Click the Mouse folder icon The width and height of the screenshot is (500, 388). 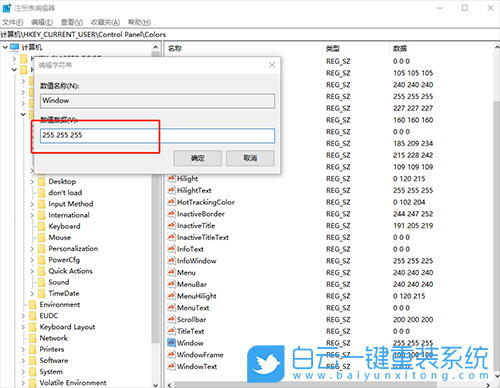point(42,237)
